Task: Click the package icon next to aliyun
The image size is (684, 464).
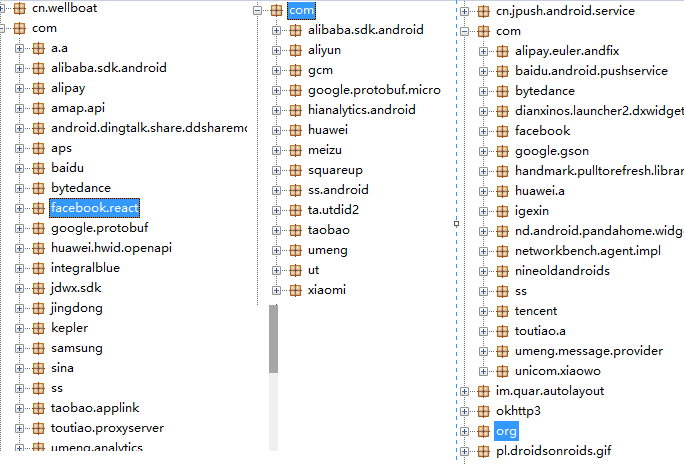Action: (x=296, y=50)
